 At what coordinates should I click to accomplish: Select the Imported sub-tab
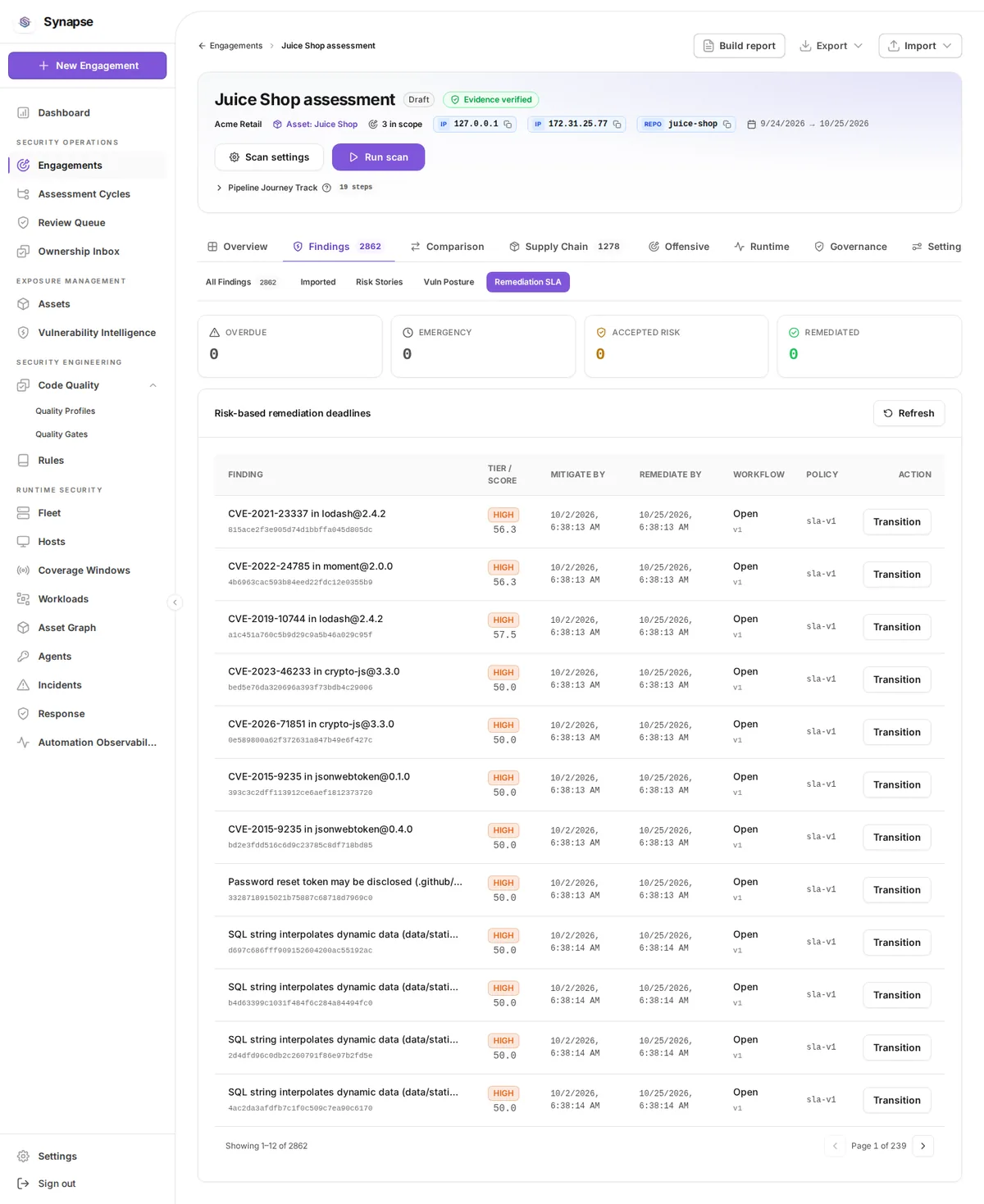click(x=318, y=282)
